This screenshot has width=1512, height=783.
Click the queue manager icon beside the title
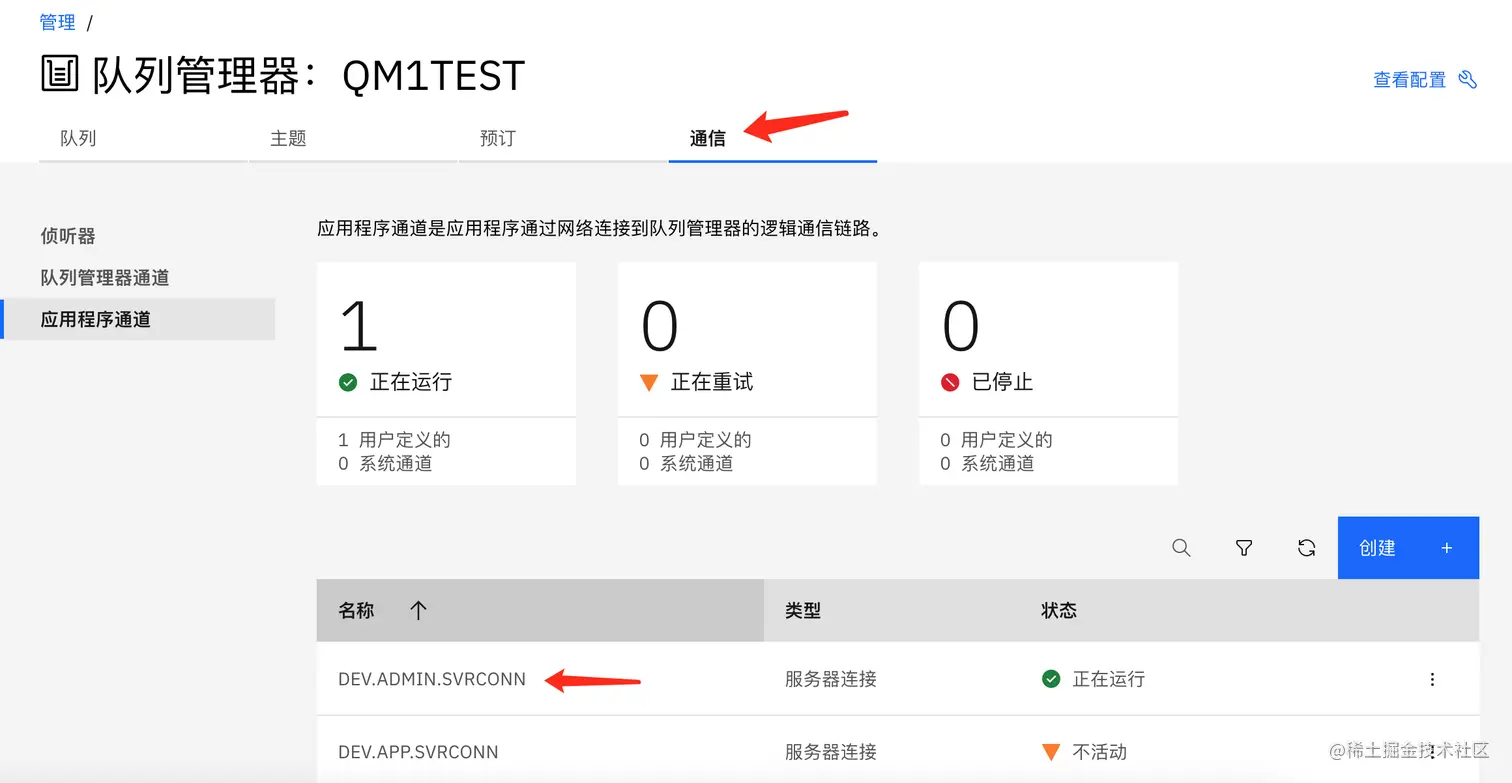[60, 75]
